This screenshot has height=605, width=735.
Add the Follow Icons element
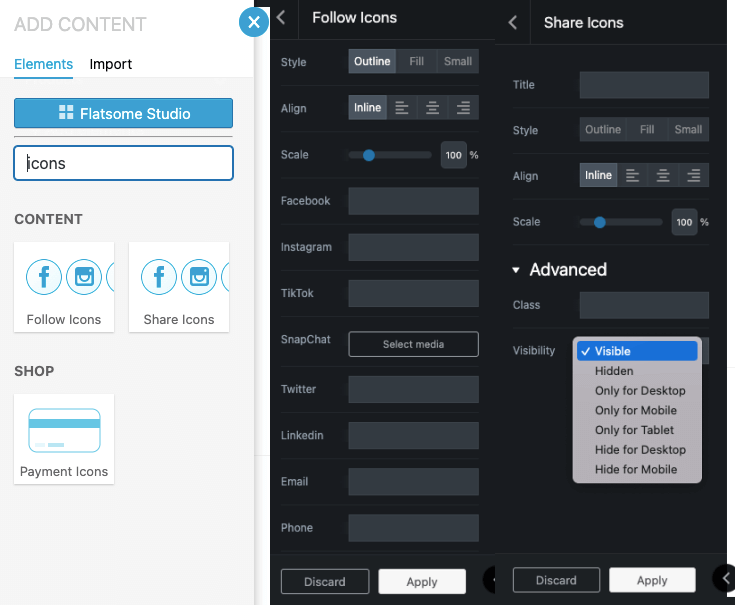click(x=64, y=287)
